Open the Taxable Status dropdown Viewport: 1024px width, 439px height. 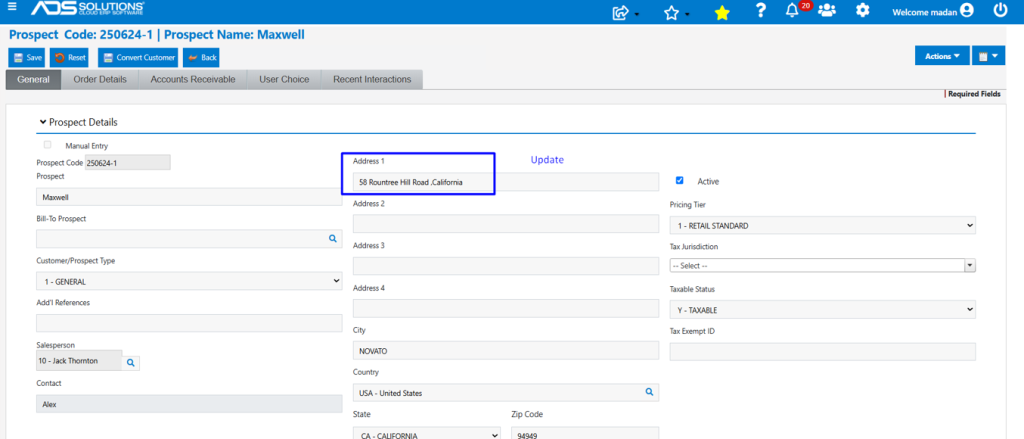pyautogui.click(x=823, y=310)
